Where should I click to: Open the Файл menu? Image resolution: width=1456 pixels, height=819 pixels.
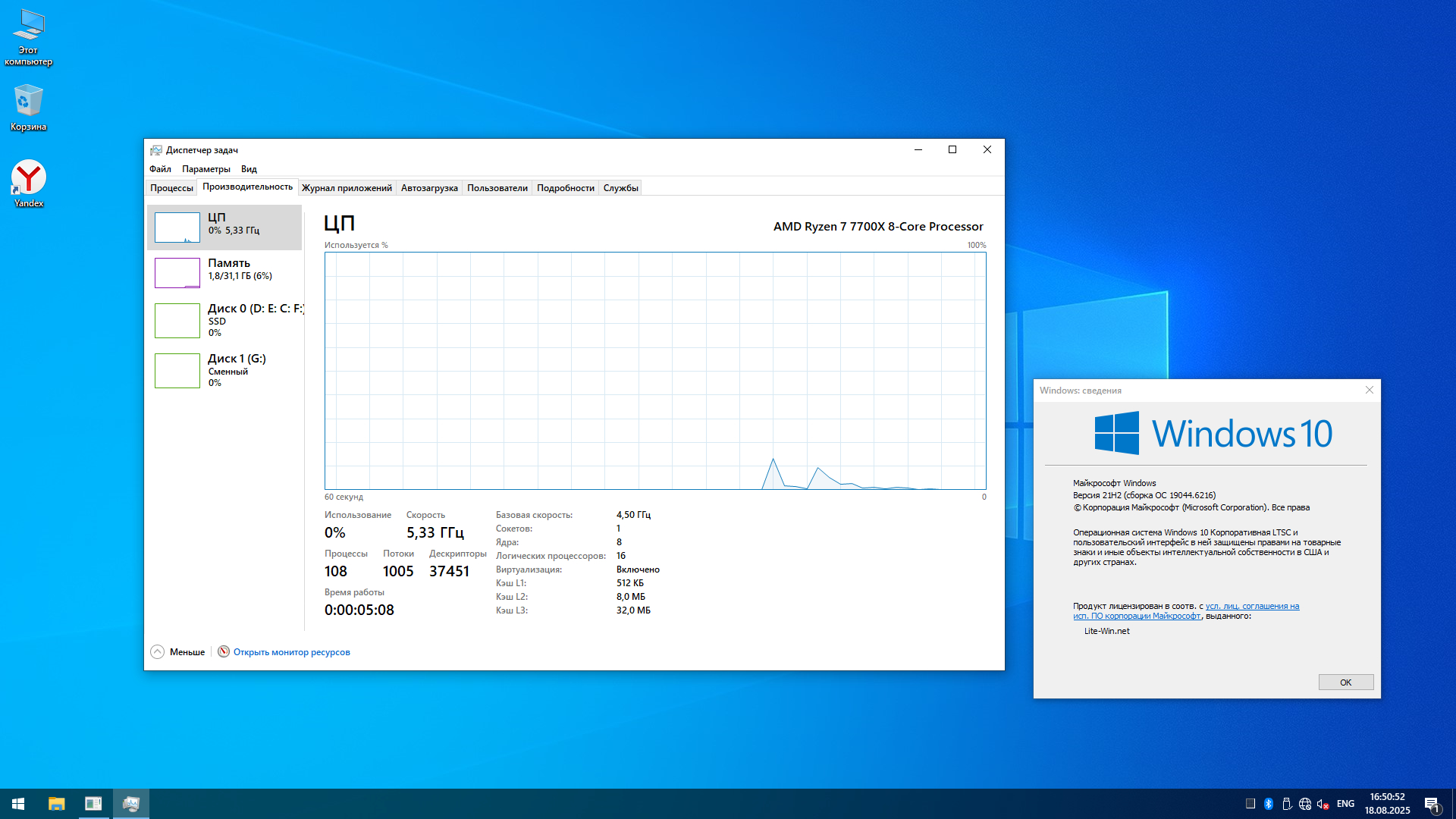[x=160, y=169]
